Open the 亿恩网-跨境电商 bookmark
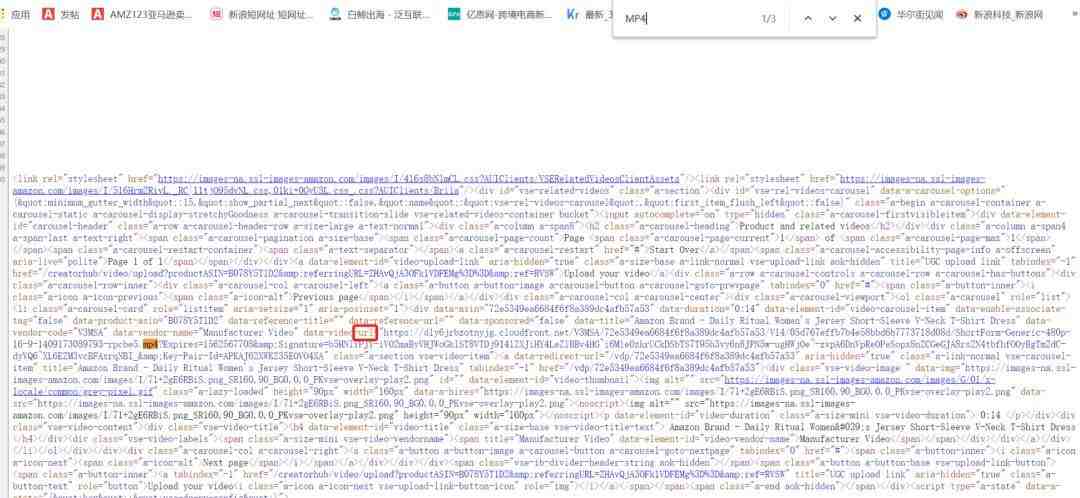The height and width of the screenshot is (498, 1080). coord(500,14)
